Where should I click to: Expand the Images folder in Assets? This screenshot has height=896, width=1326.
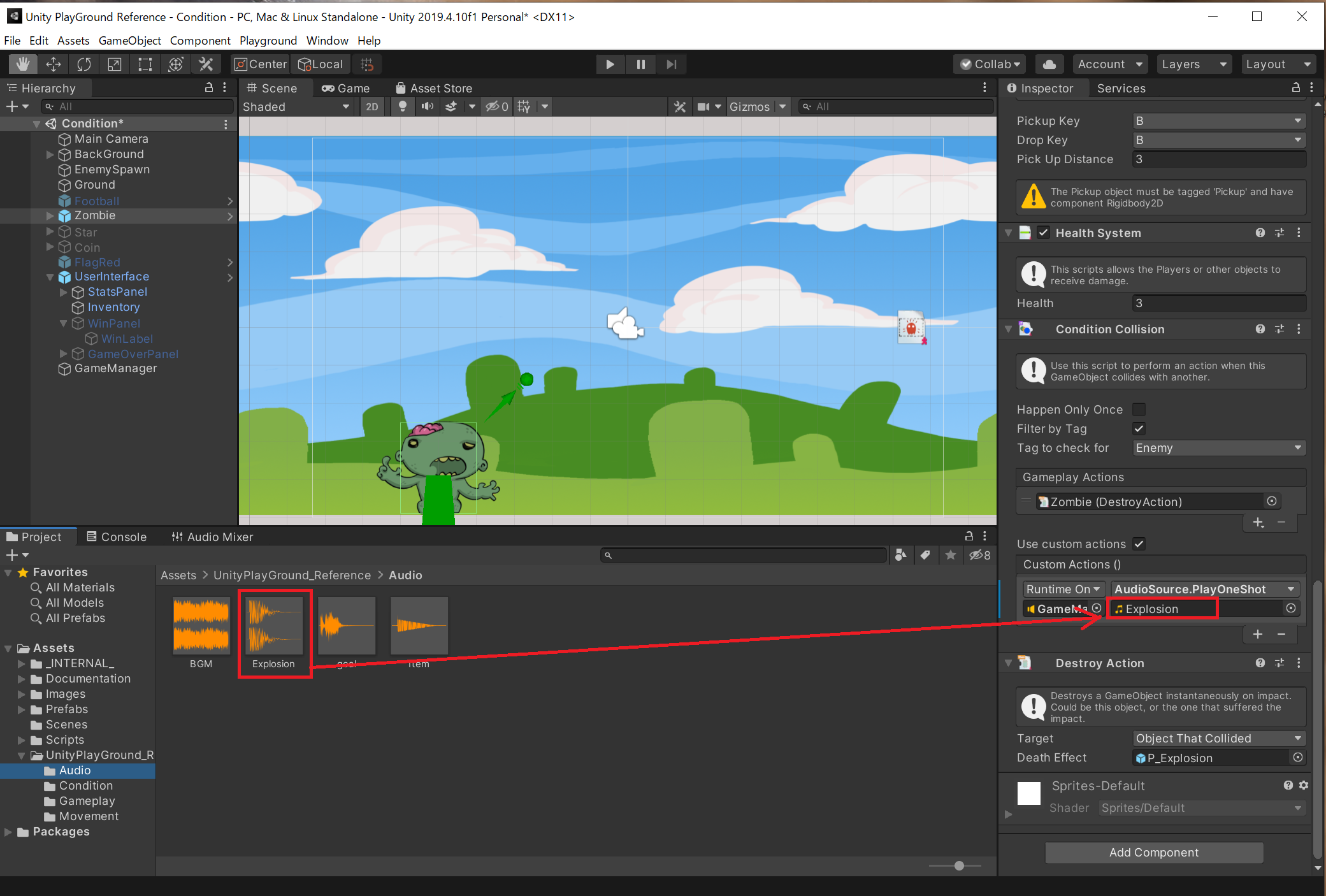point(22,694)
